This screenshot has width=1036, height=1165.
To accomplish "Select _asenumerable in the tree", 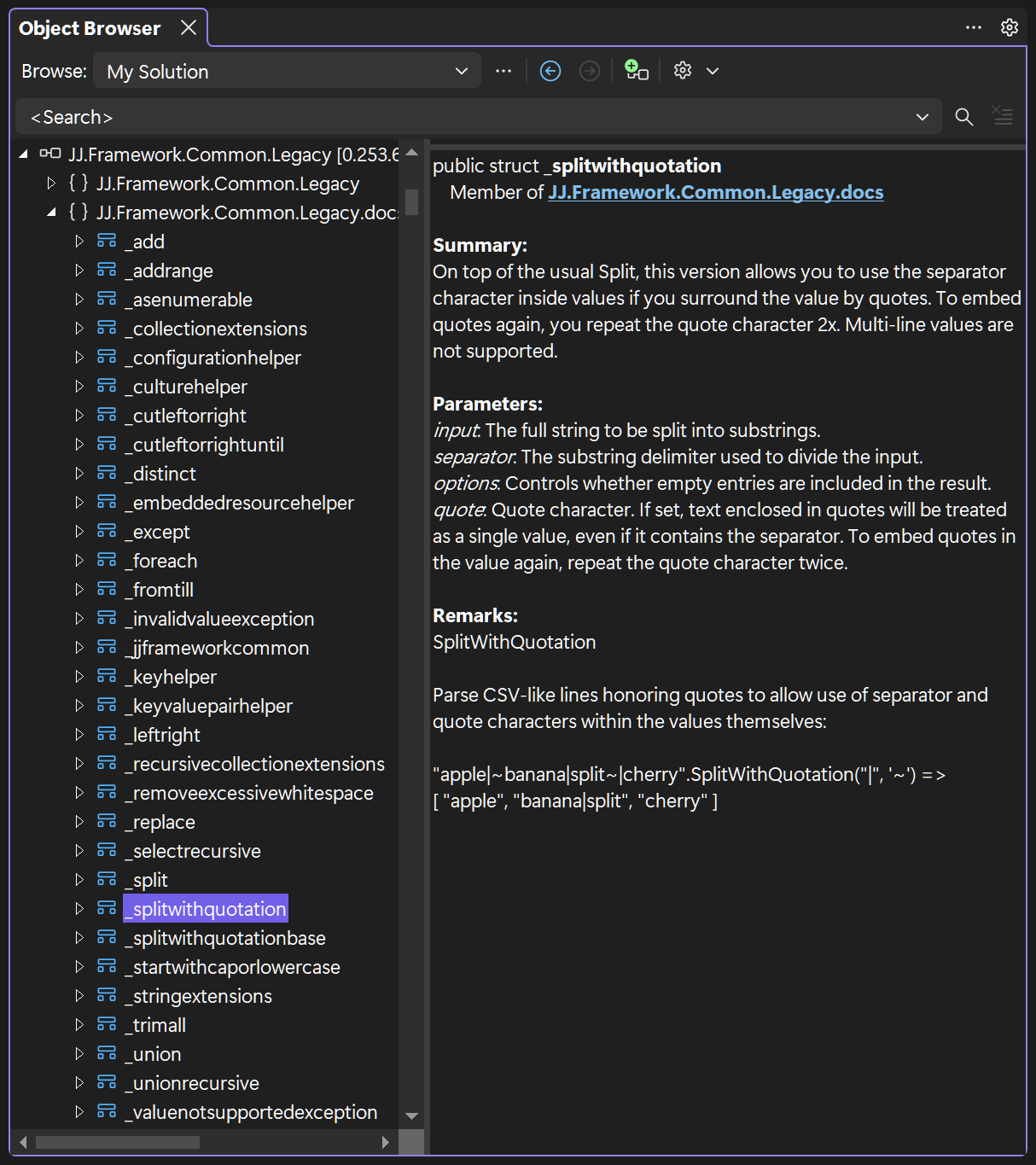I will tap(189, 300).
